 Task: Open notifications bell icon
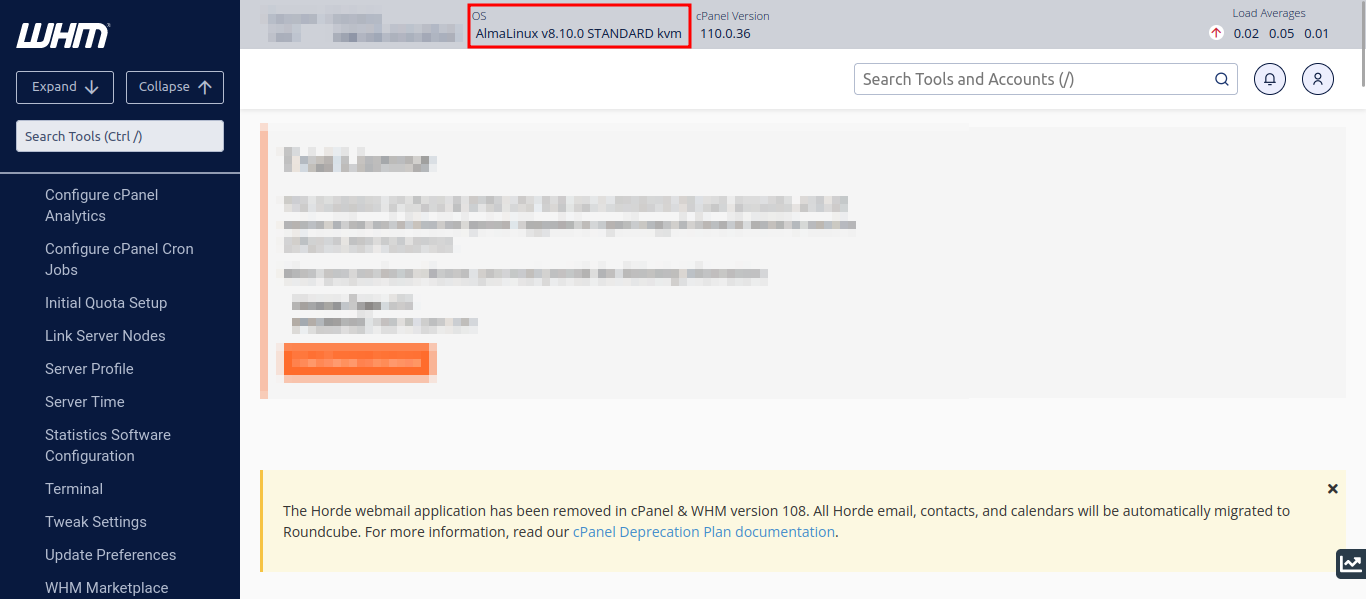pos(1270,79)
